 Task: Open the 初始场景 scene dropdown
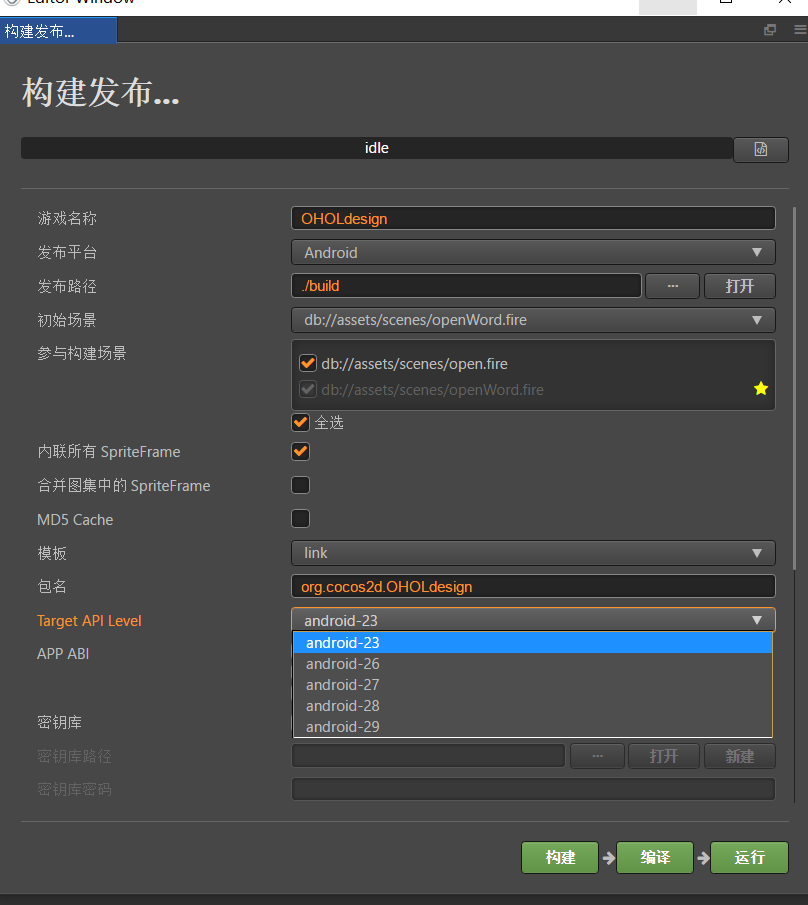533,320
